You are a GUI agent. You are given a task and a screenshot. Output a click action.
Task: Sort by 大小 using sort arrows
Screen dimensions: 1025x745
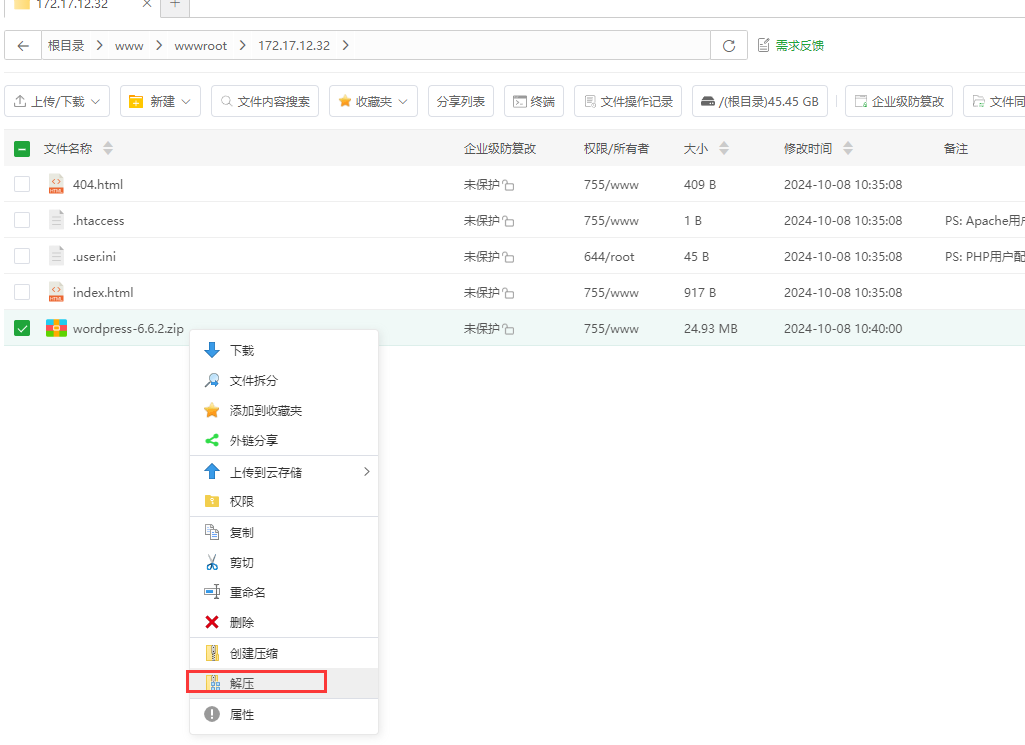click(724, 148)
